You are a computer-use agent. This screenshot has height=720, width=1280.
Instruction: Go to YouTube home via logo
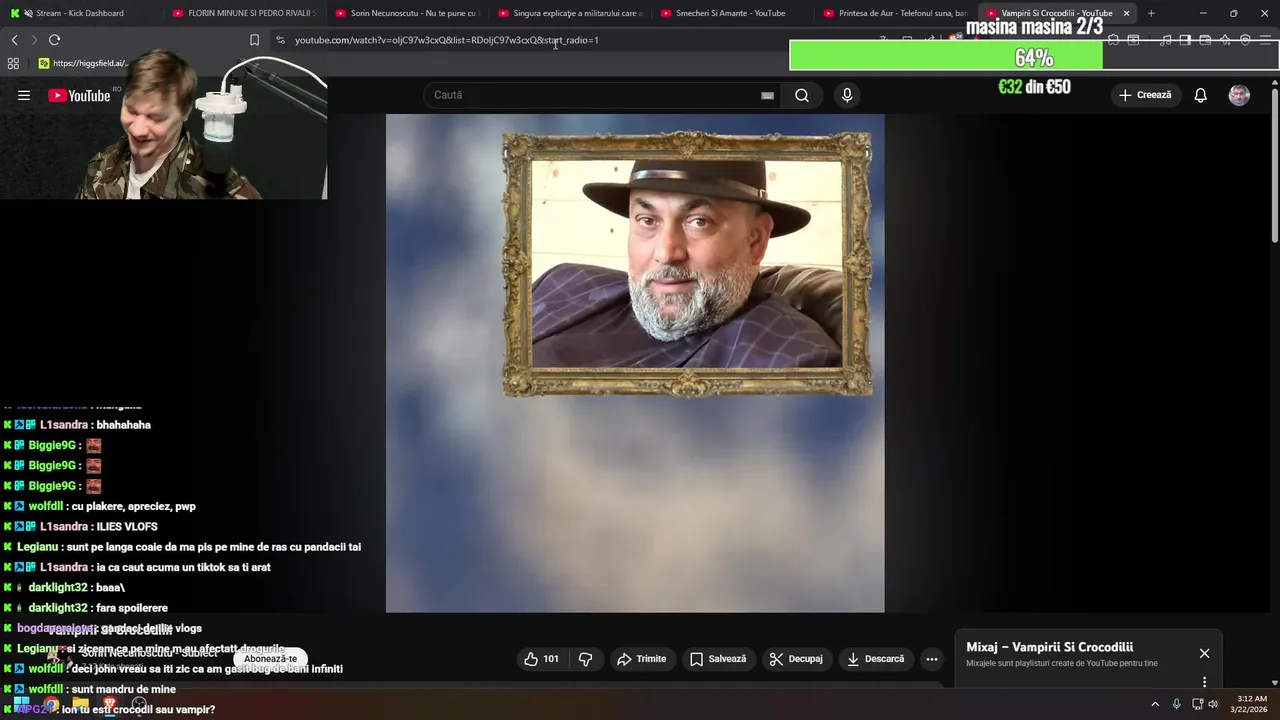click(79, 95)
